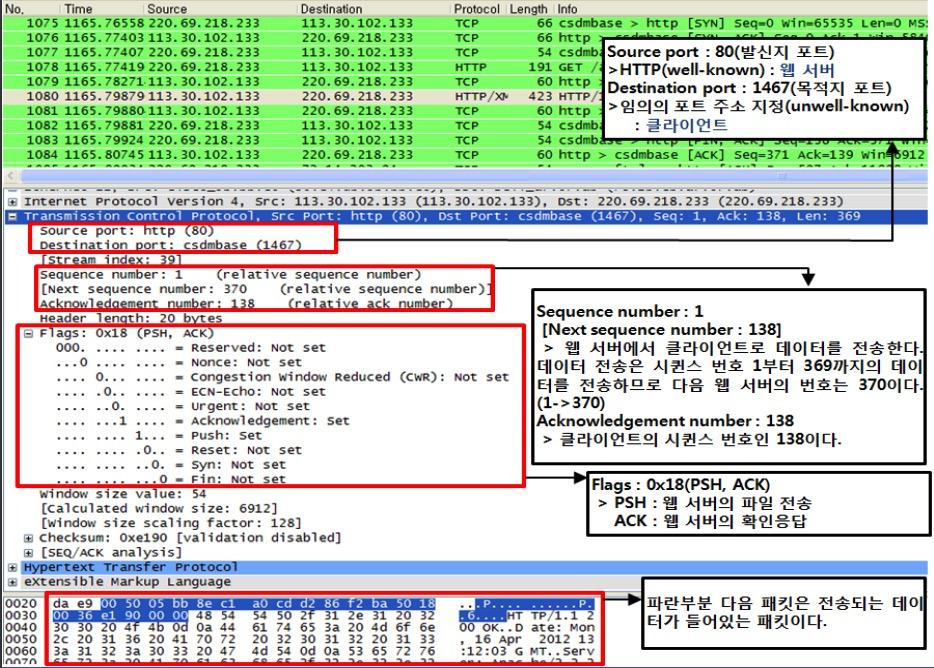
Task: Select [Window size scaling factor: 128] line
Action: pyautogui.click(x=170, y=523)
